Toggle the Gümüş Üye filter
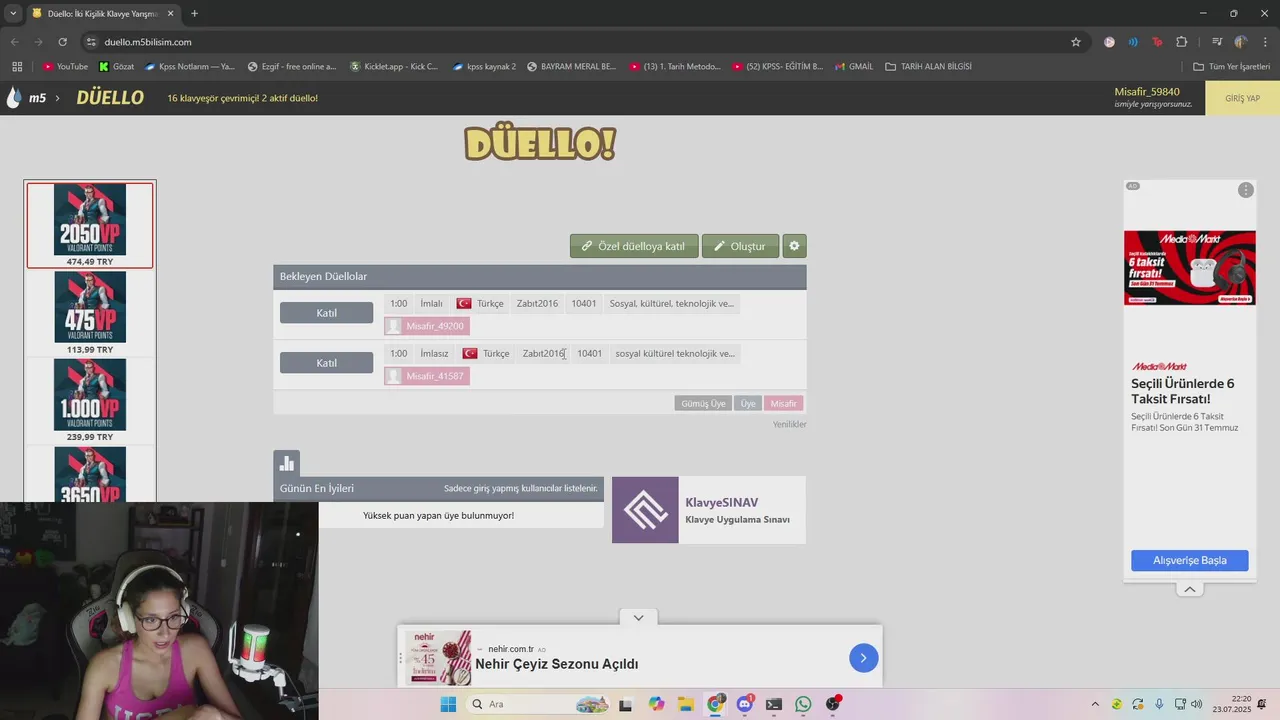Viewport: 1280px width, 720px height. [703, 403]
